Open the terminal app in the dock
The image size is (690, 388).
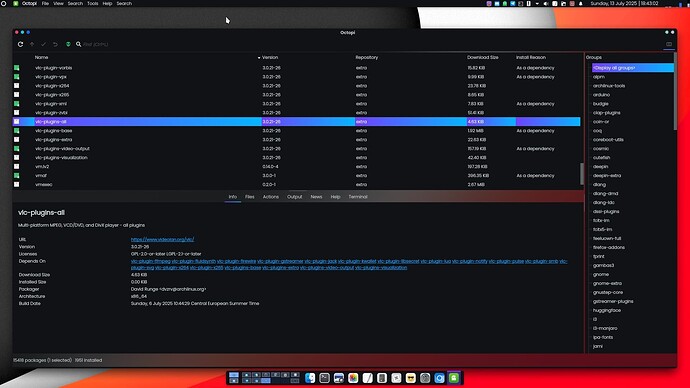324,378
